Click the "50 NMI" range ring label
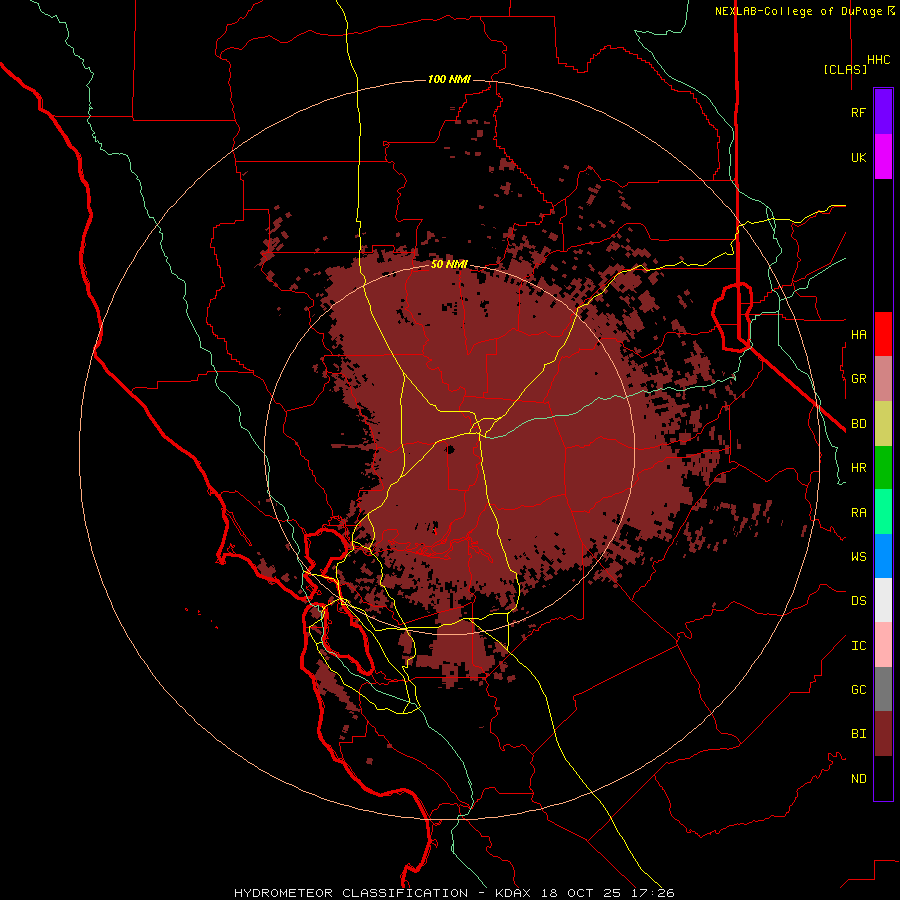The image size is (900, 900). pyautogui.click(x=449, y=264)
